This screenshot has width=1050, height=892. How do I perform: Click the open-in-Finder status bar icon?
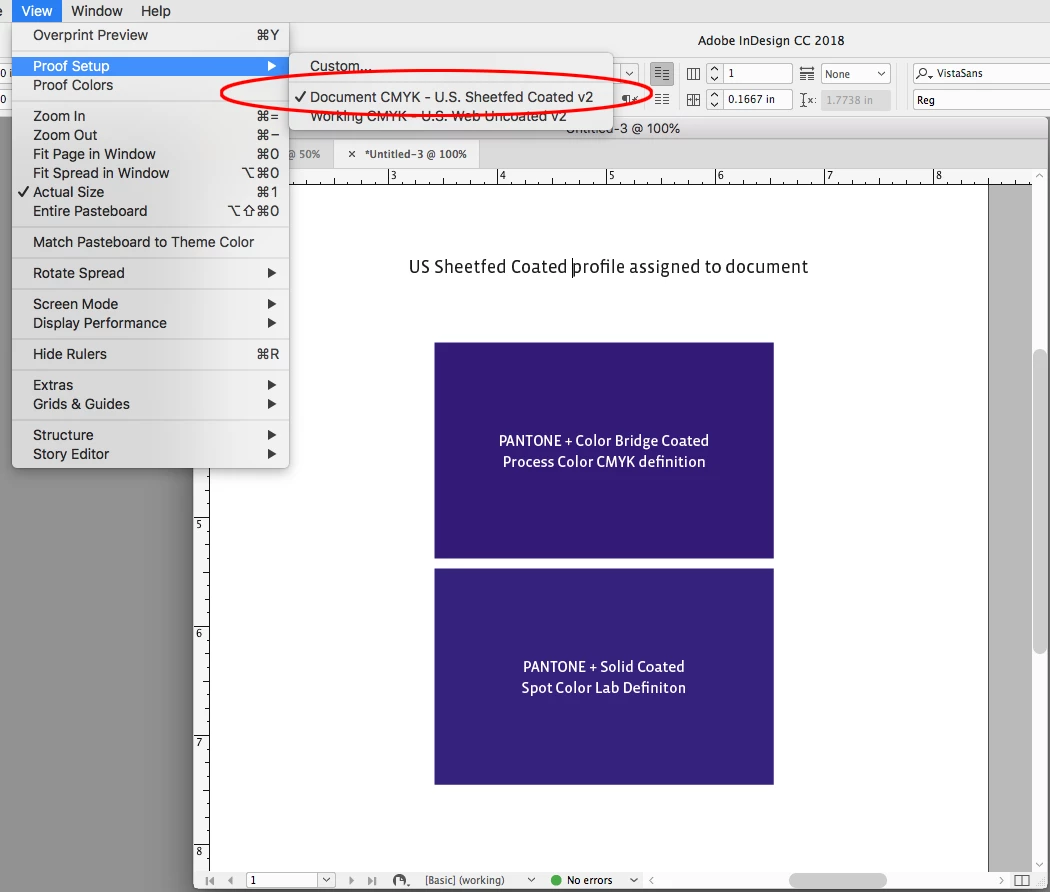400,880
